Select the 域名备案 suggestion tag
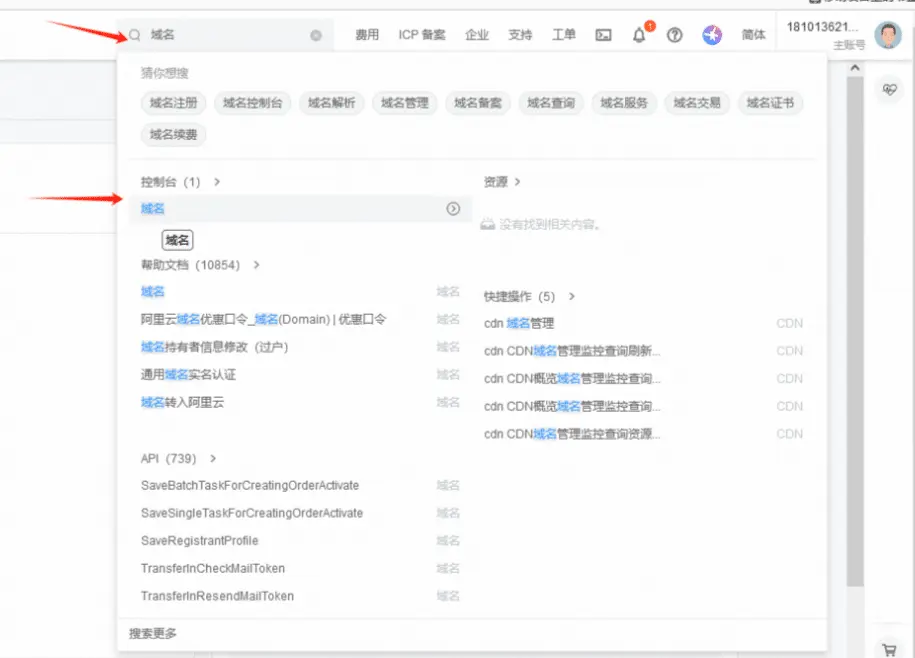915x658 pixels. [x=478, y=103]
